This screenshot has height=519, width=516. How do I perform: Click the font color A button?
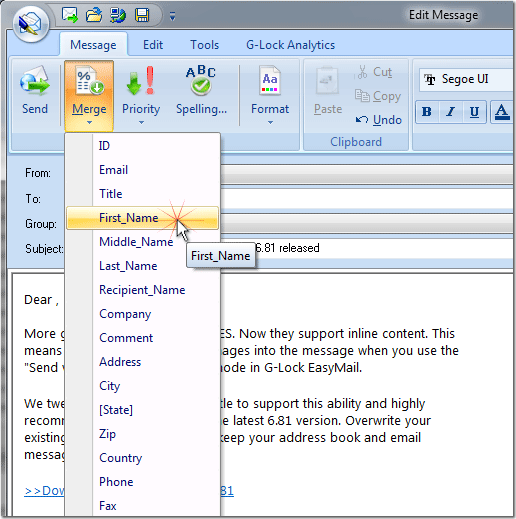tap(502, 112)
